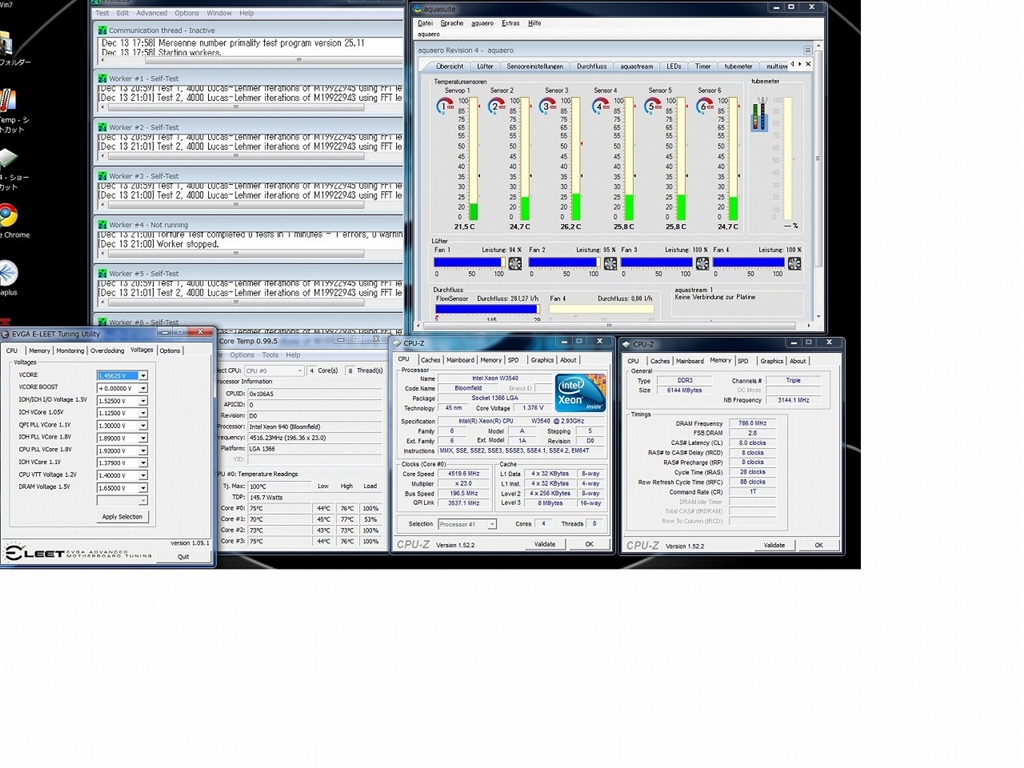Click Validate in the left CPU-Z window
This screenshot has width=1024, height=768.
click(545, 544)
